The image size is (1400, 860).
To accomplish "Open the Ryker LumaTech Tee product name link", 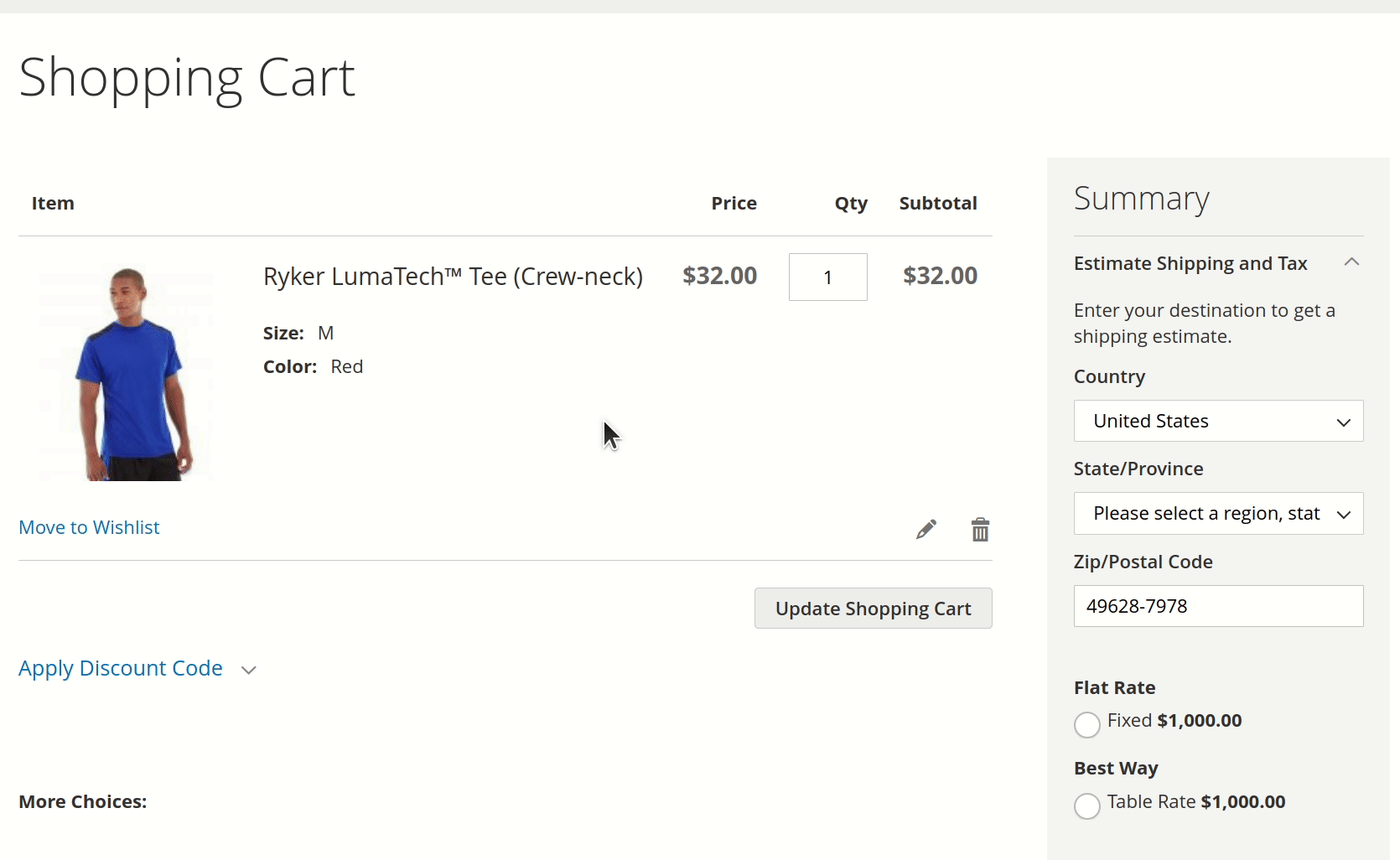I will click(x=453, y=277).
